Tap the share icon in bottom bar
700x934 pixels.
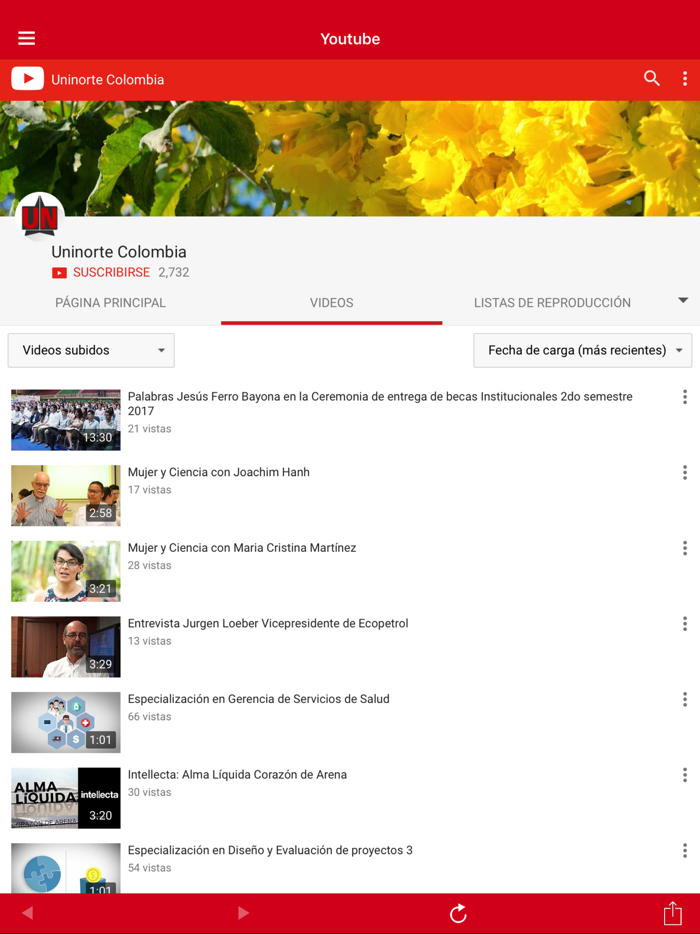(673, 912)
